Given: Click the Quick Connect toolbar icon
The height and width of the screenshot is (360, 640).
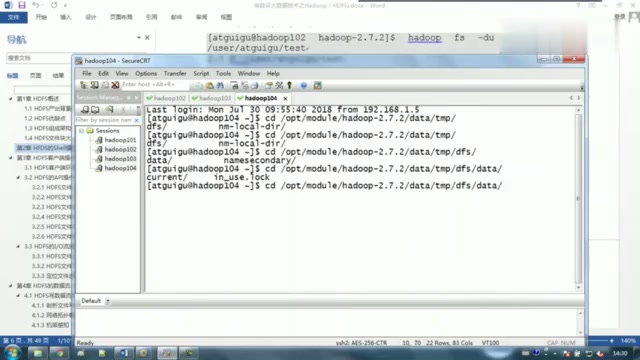Looking at the screenshot, I should click(x=94, y=85).
